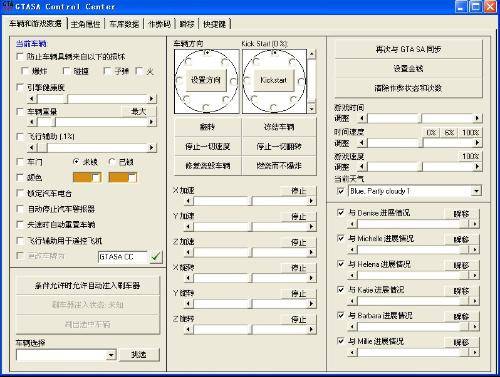Tick the bullet (子弹) damage checkbox
Image resolution: width=500 pixels, height=377 pixels.
click(x=108, y=71)
